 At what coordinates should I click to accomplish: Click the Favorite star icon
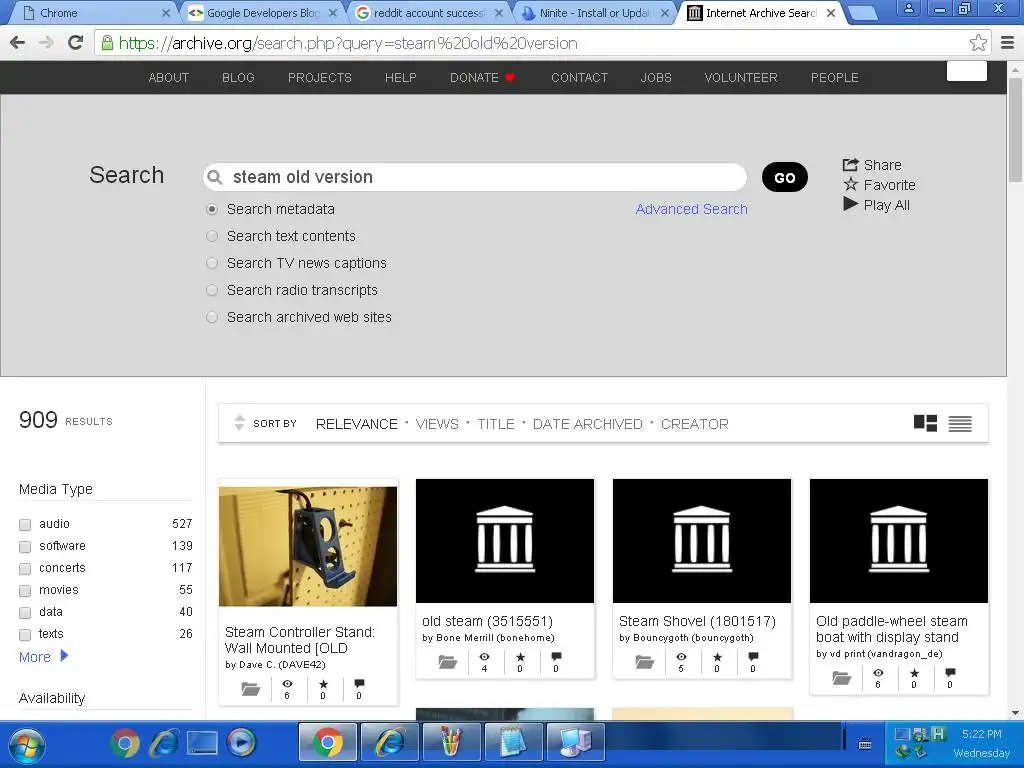point(850,184)
